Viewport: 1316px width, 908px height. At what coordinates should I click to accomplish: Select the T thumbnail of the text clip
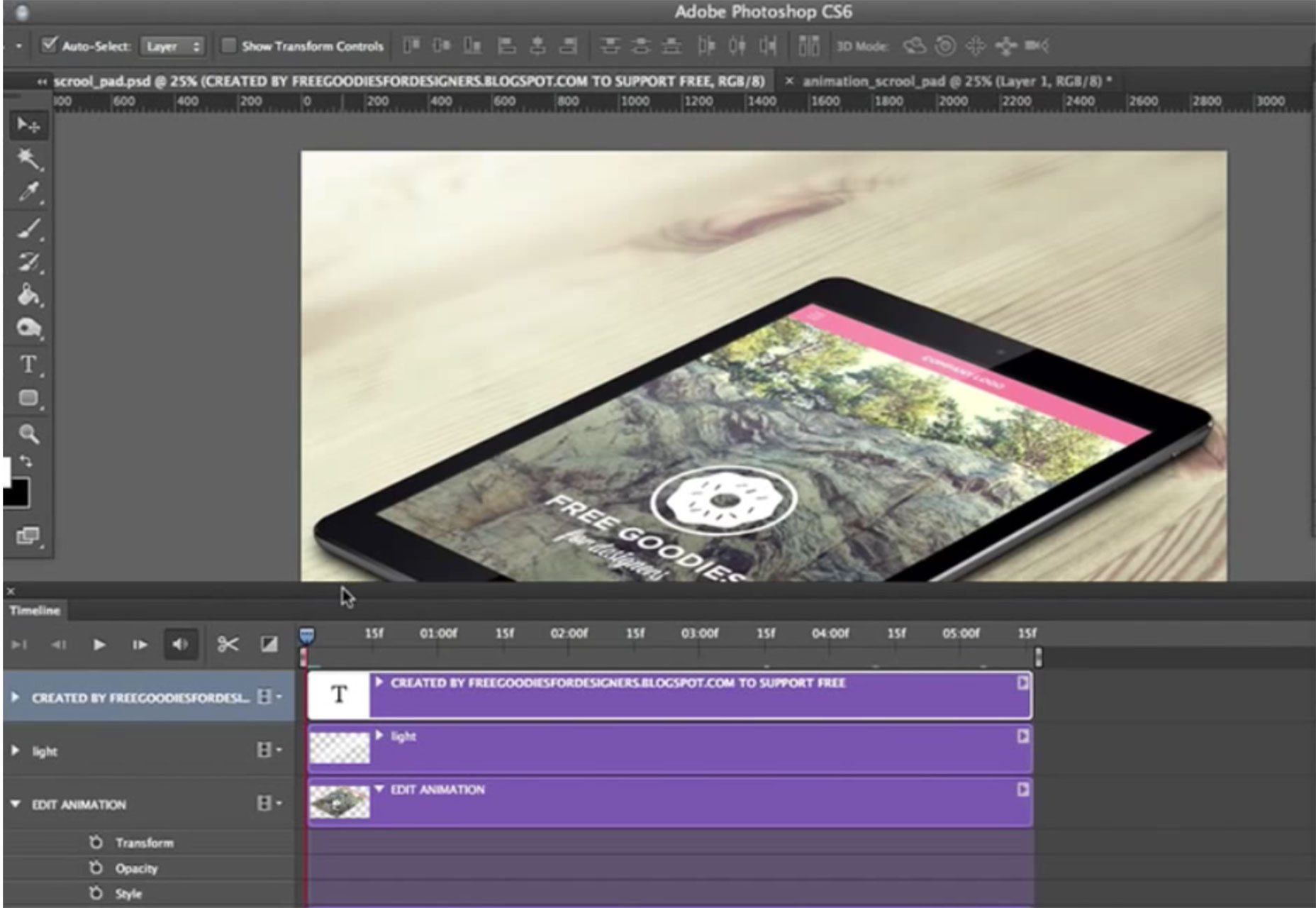[339, 694]
